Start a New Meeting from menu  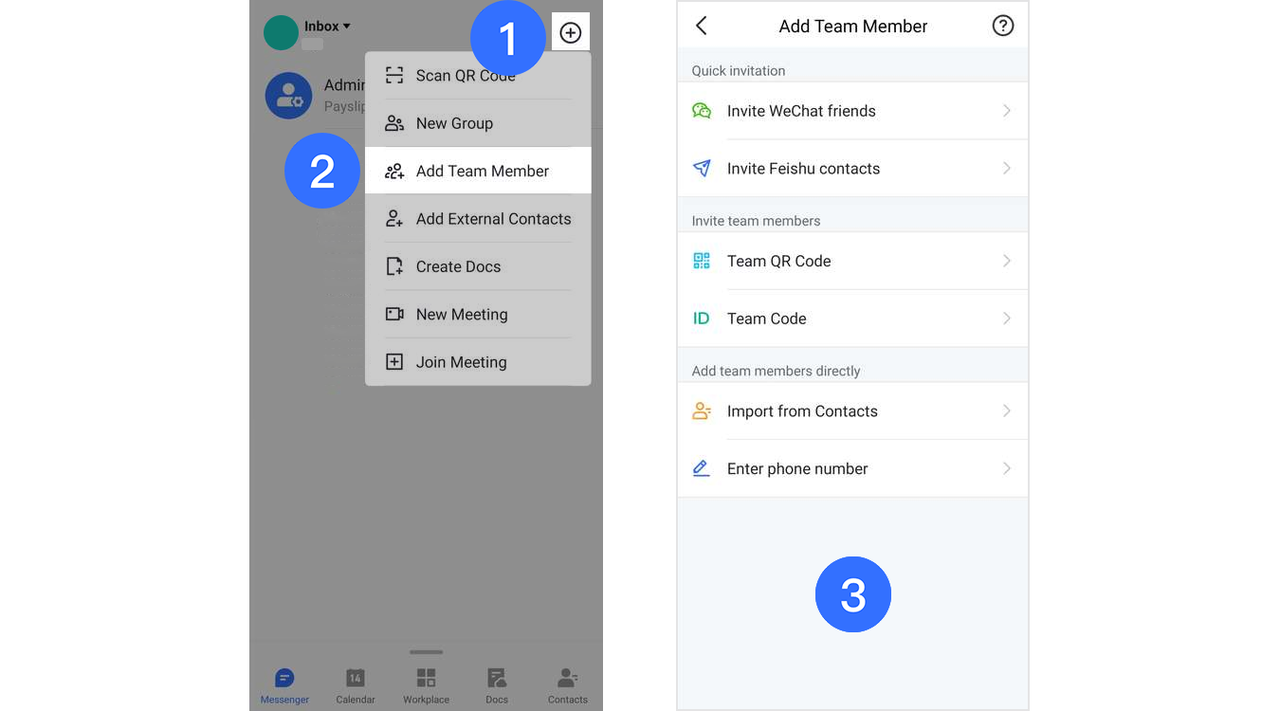461,314
